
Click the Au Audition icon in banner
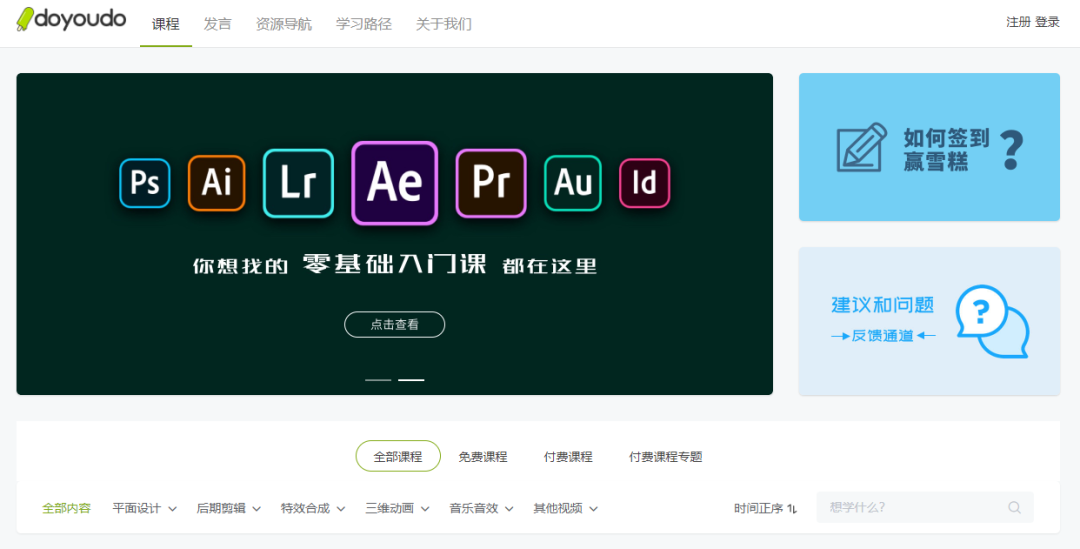tap(573, 183)
